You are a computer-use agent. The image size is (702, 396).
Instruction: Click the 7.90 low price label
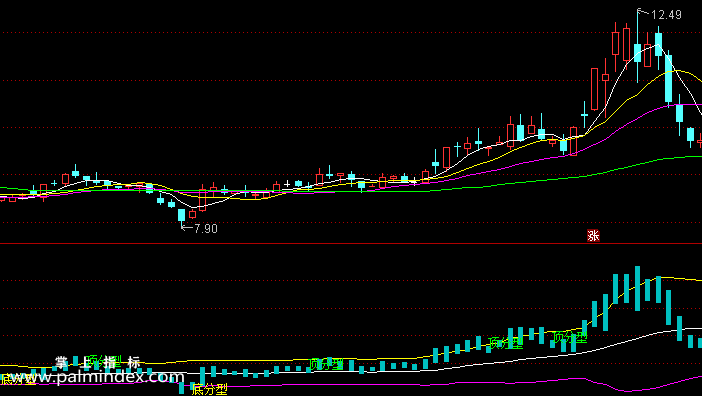(205, 229)
